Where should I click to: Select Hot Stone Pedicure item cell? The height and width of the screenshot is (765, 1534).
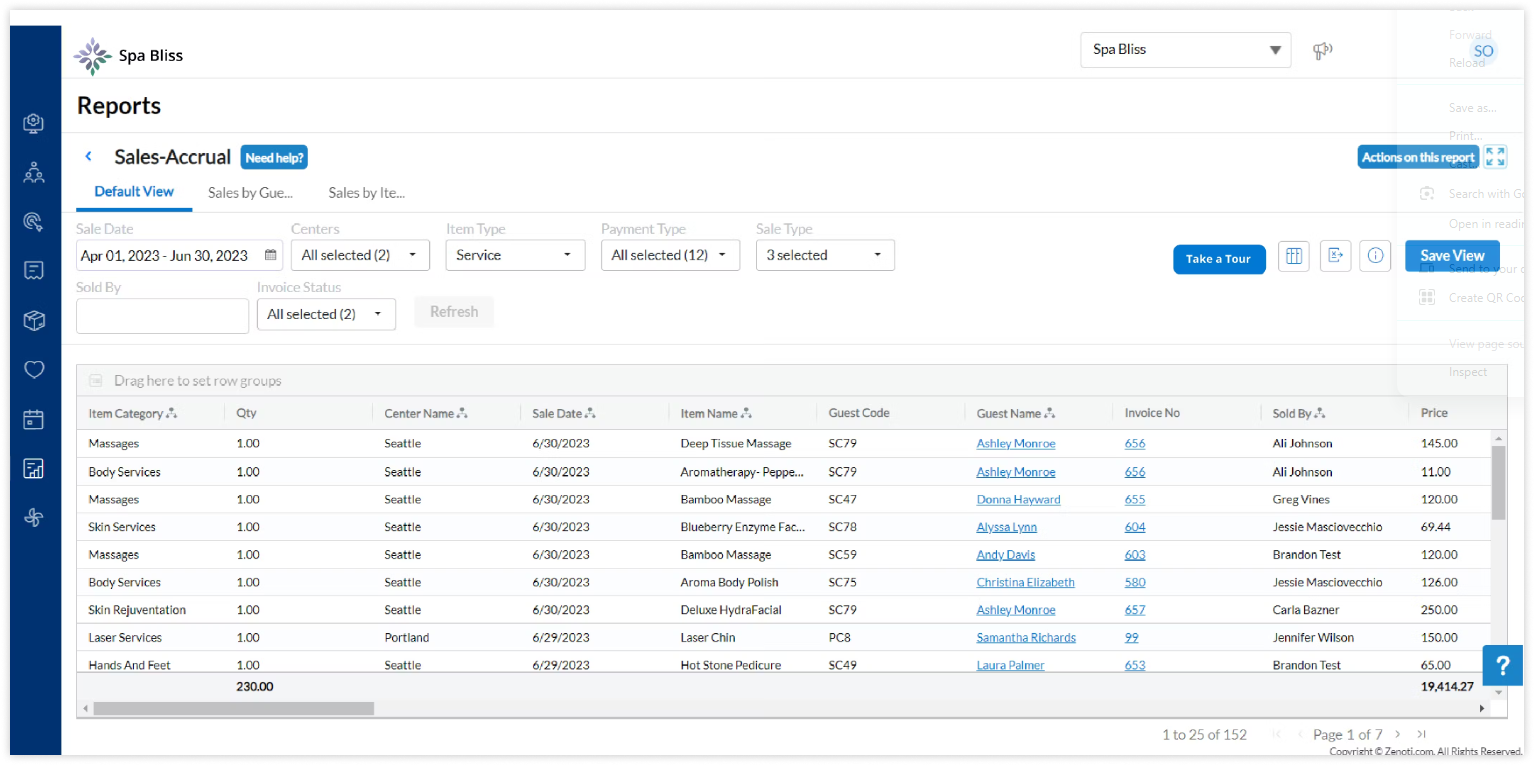[x=731, y=665]
